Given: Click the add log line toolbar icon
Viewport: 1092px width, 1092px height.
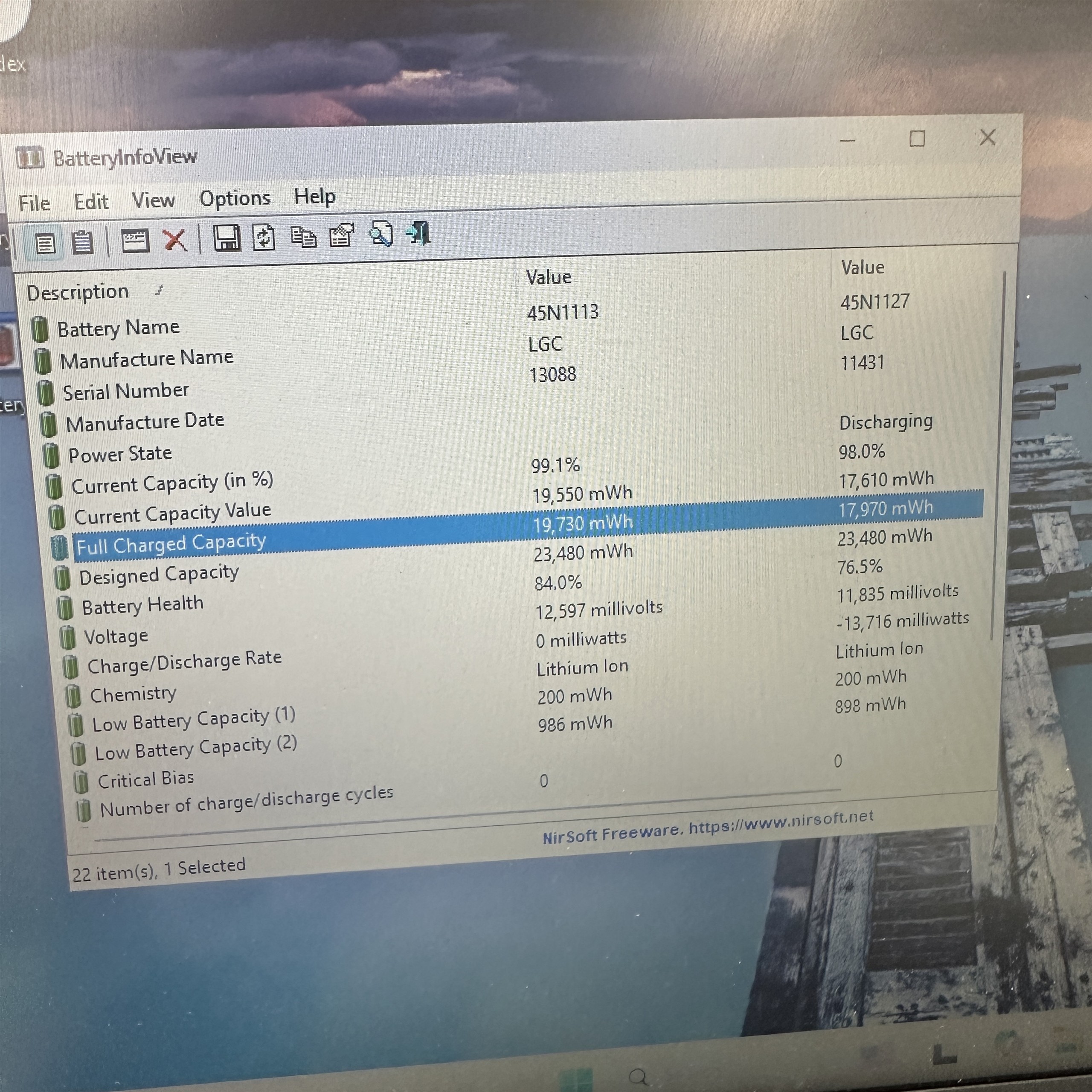Looking at the screenshot, I should pyautogui.click(x=135, y=241).
